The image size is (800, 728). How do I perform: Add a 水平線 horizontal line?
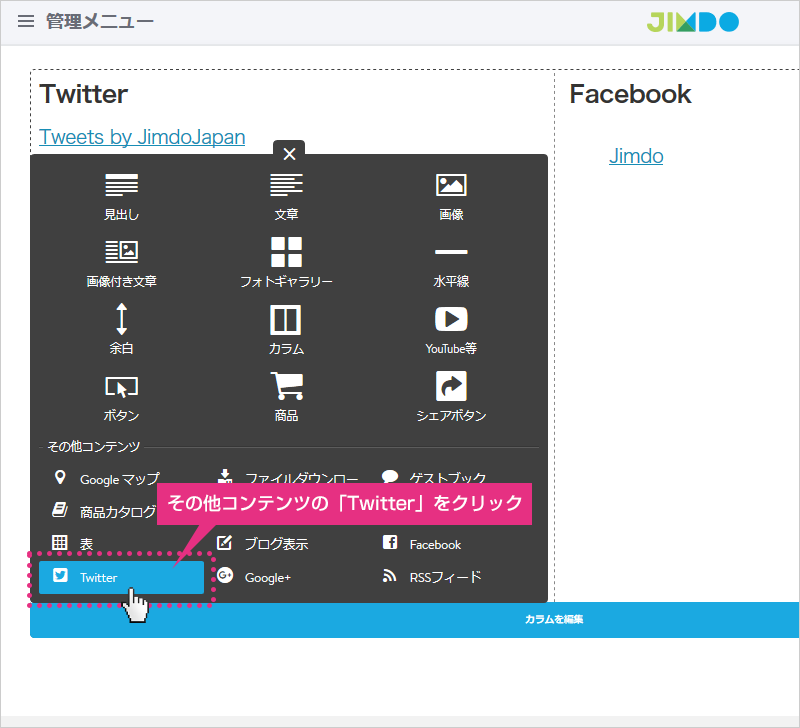[451, 268]
